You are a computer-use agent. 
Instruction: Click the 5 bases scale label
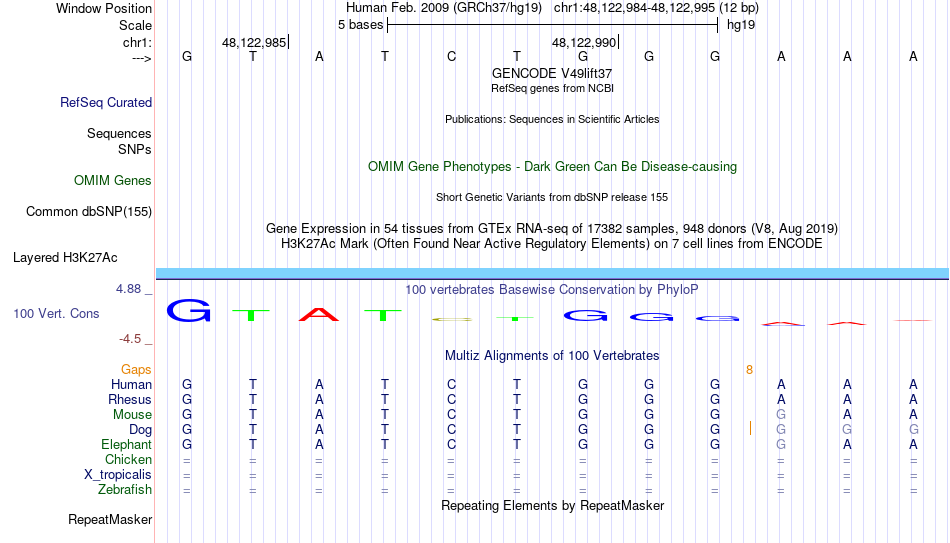[360, 25]
